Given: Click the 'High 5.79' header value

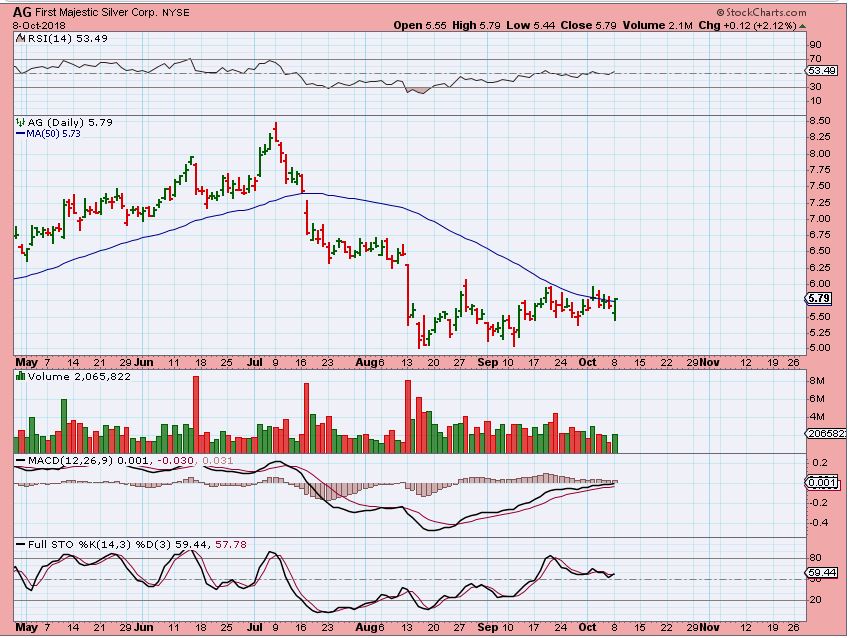Looking at the screenshot, I should coord(476,25).
